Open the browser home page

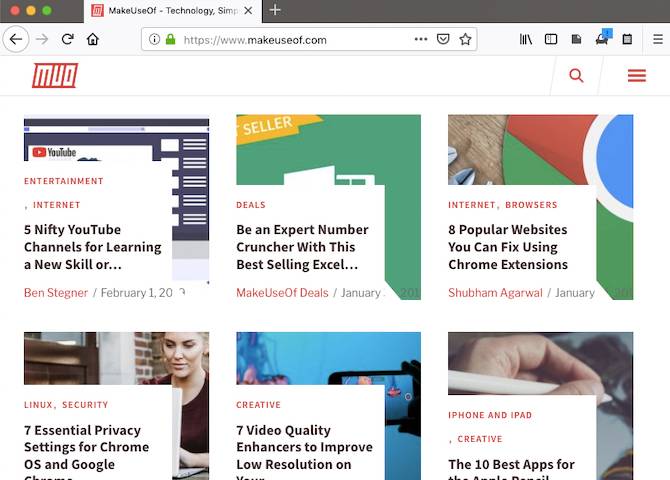tap(93, 39)
